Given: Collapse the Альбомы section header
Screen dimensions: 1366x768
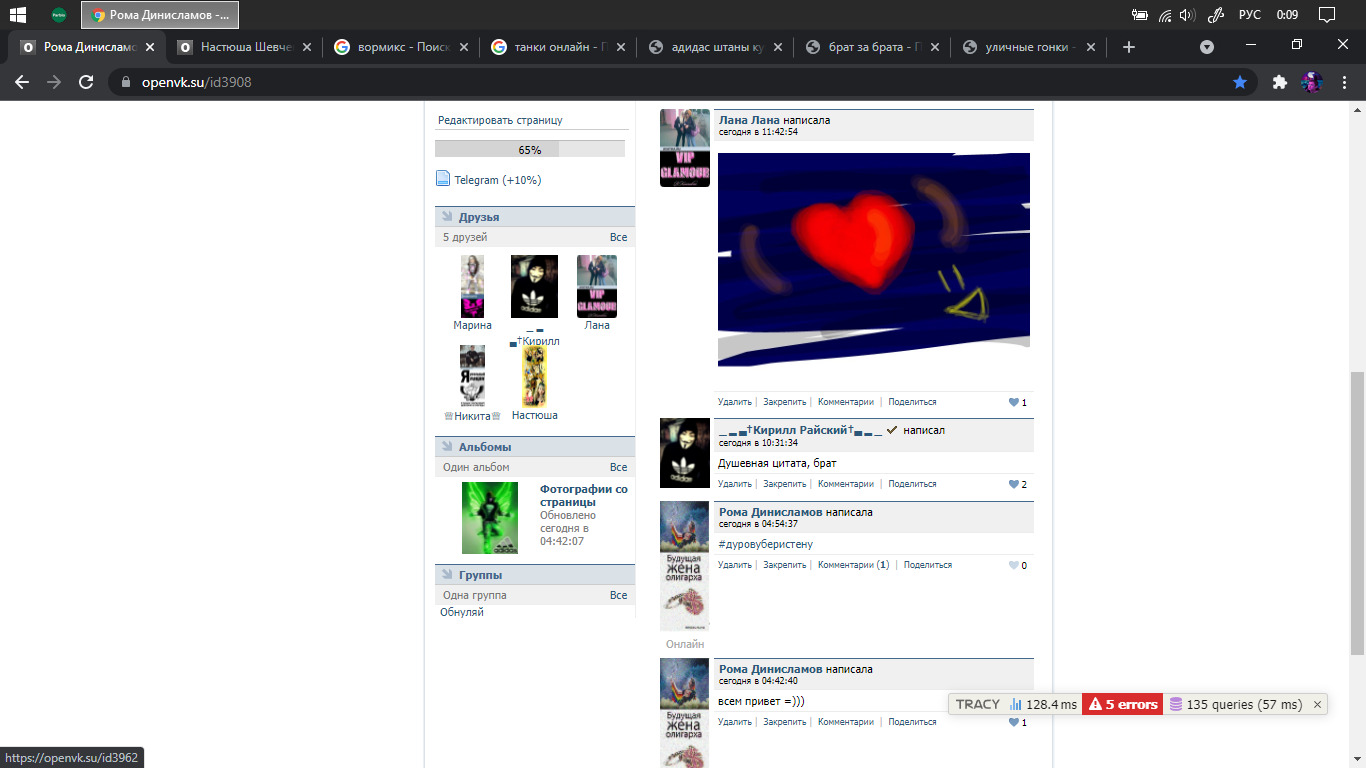Looking at the screenshot, I should point(484,447).
